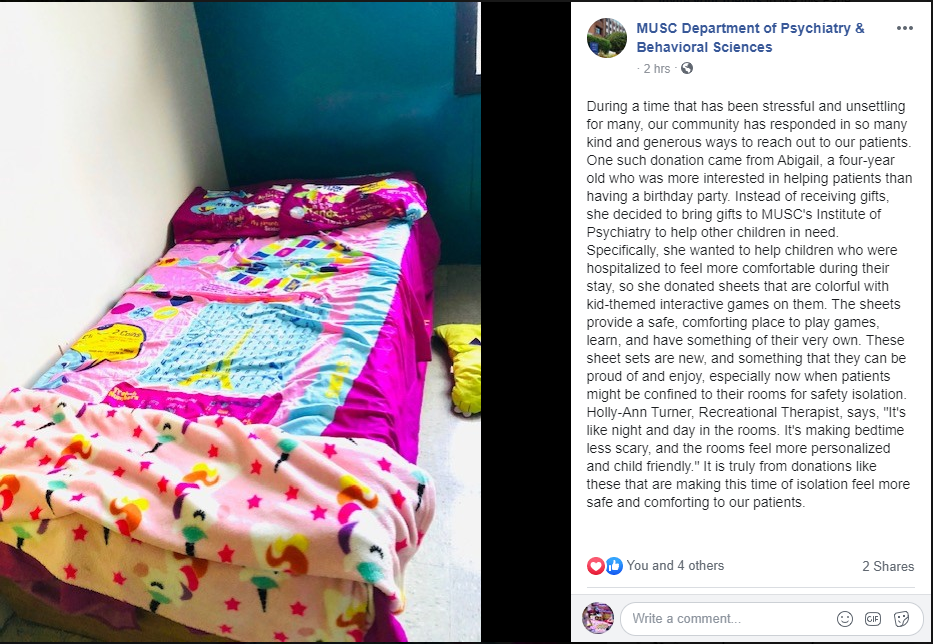Open the '2 Shares' list
Image resolution: width=933 pixels, height=644 pixels.
888,566
